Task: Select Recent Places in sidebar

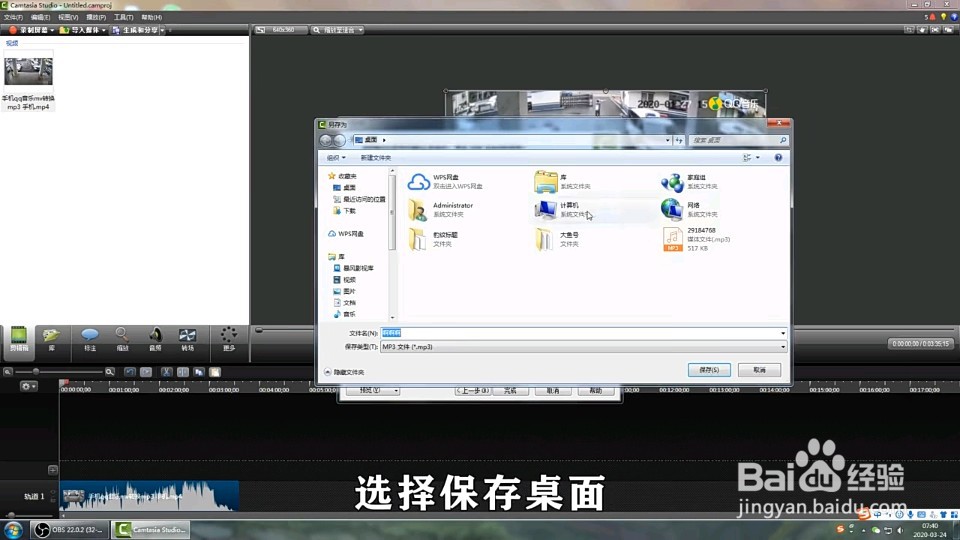Action: pos(359,200)
